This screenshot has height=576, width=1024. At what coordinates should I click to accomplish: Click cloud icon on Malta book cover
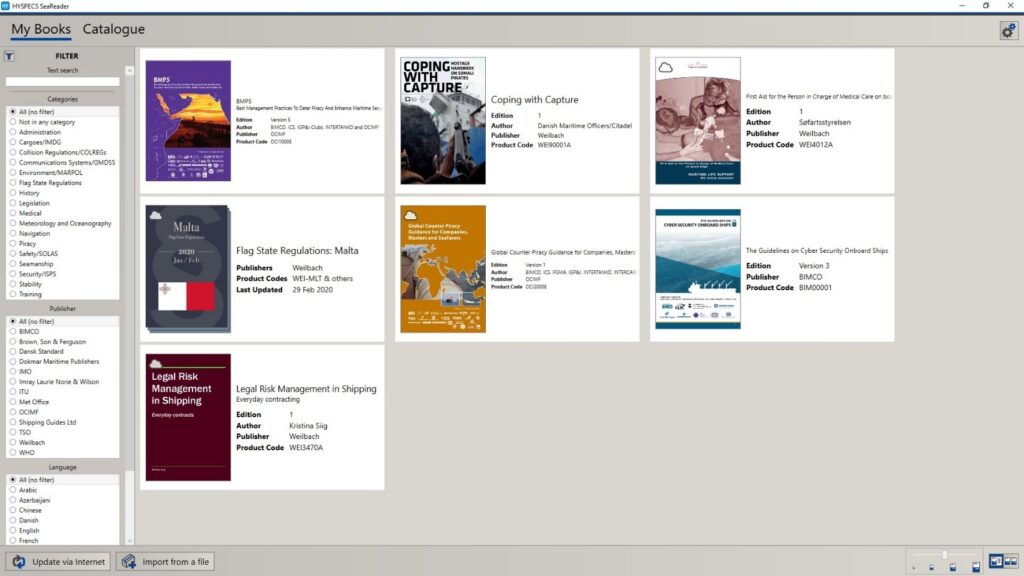point(156,213)
